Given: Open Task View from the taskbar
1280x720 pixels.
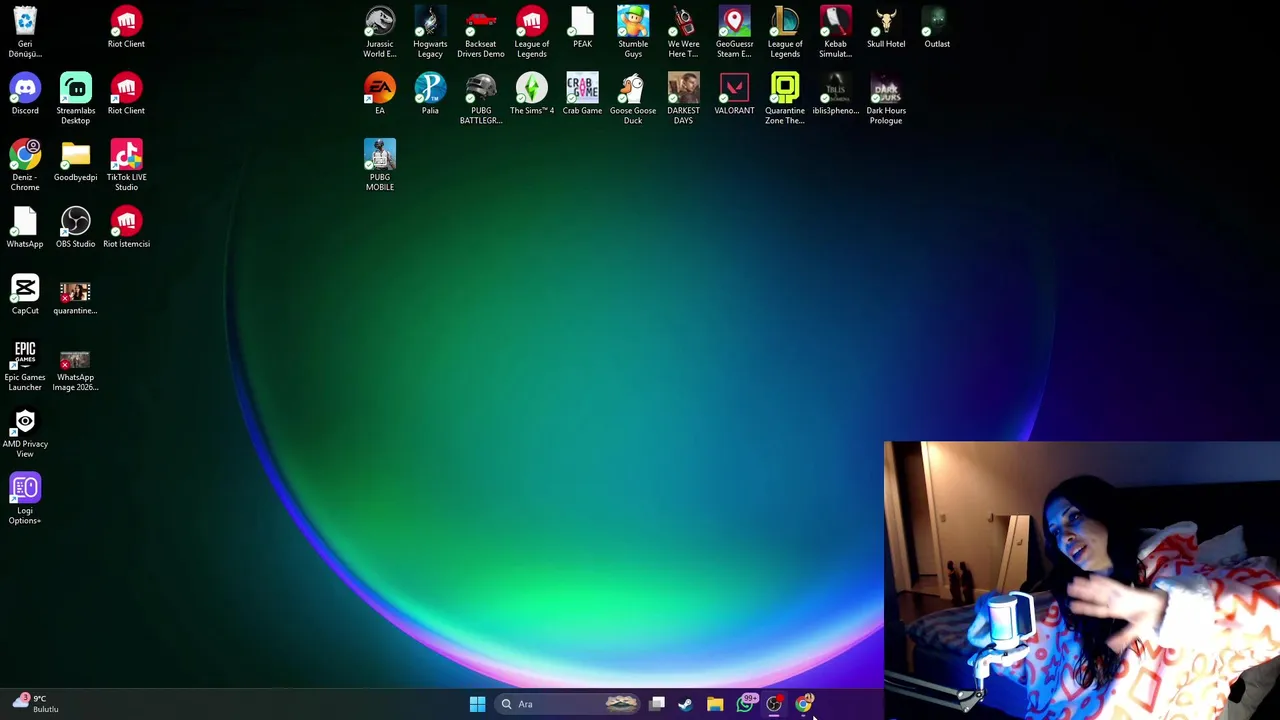Looking at the screenshot, I should click(x=657, y=704).
